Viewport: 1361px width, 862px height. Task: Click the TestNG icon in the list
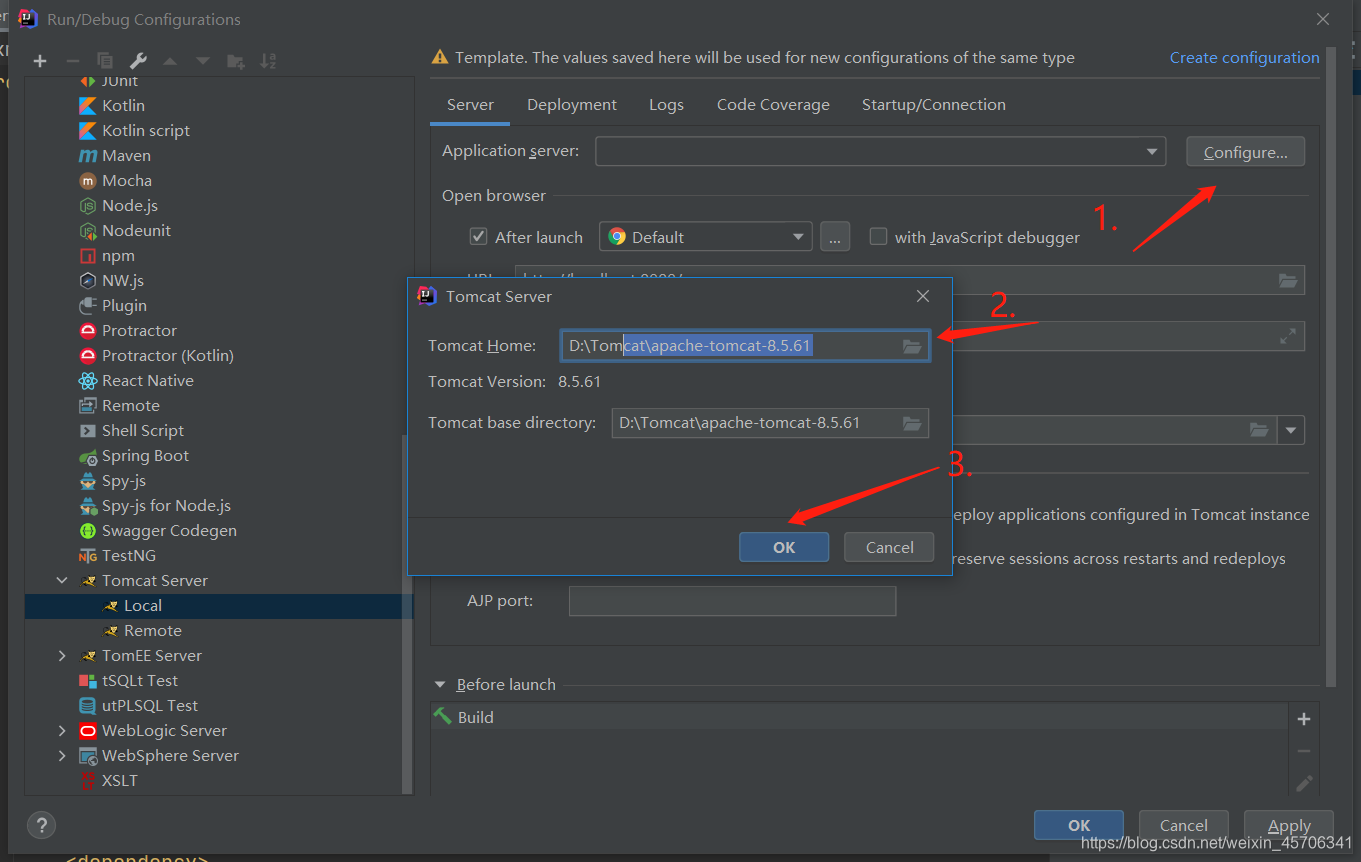pos(87,556)
